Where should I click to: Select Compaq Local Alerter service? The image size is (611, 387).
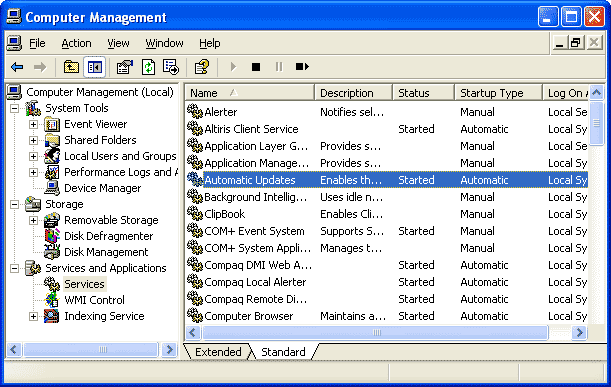click(x=387, y=282)
